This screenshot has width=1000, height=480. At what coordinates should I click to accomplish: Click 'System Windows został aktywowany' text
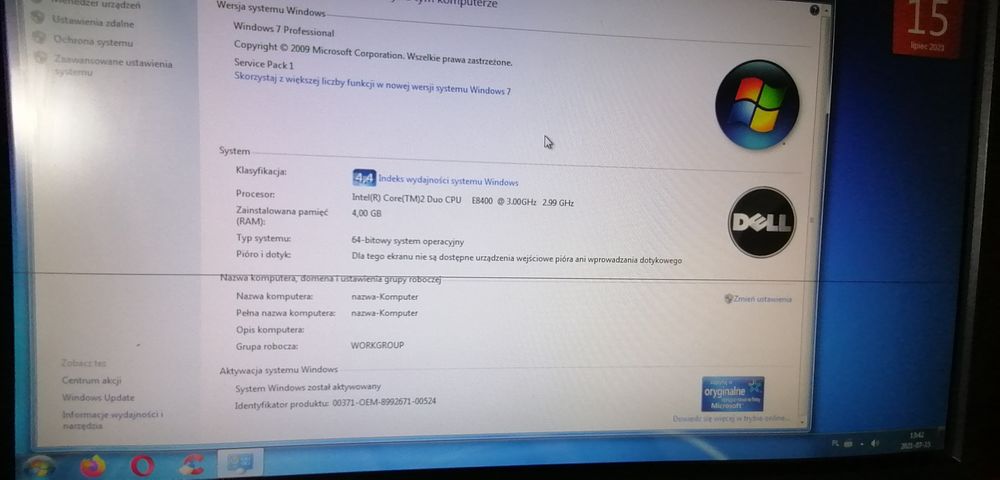[308, 387]
